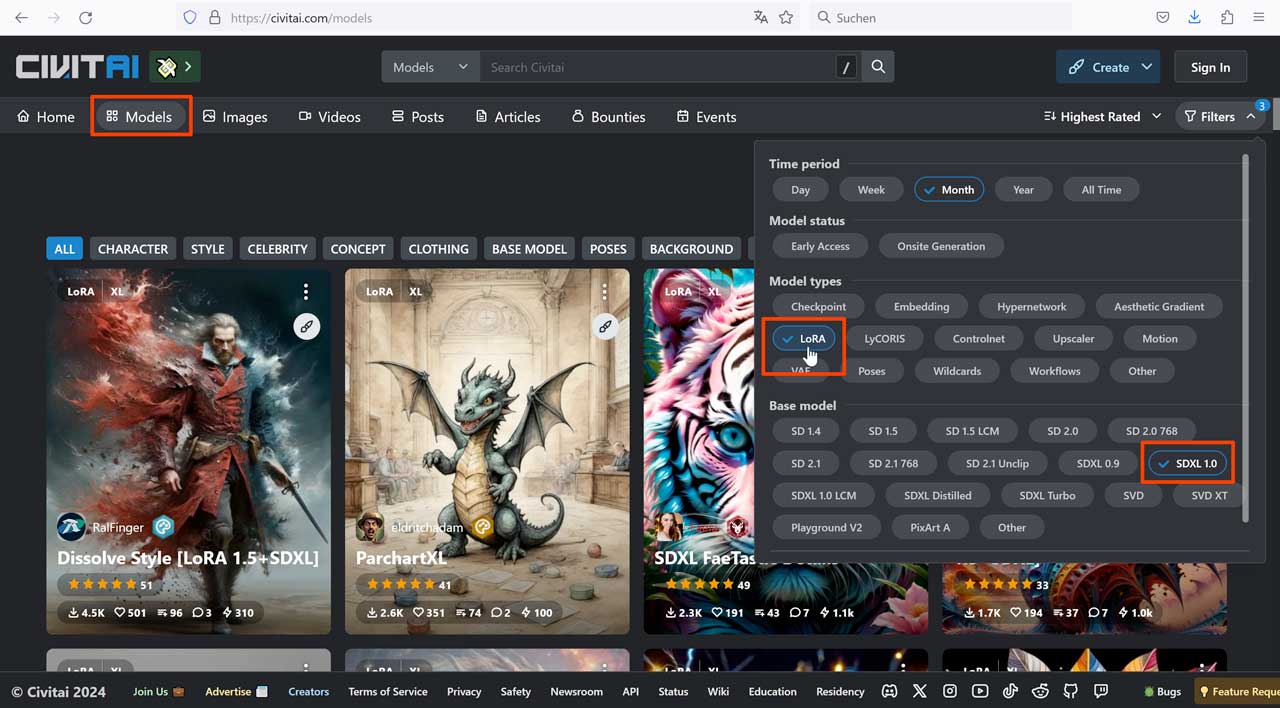The width and height of the screenshot is (1280, 708).
Task: Reload the page in the browser
Action: (86, 17)
